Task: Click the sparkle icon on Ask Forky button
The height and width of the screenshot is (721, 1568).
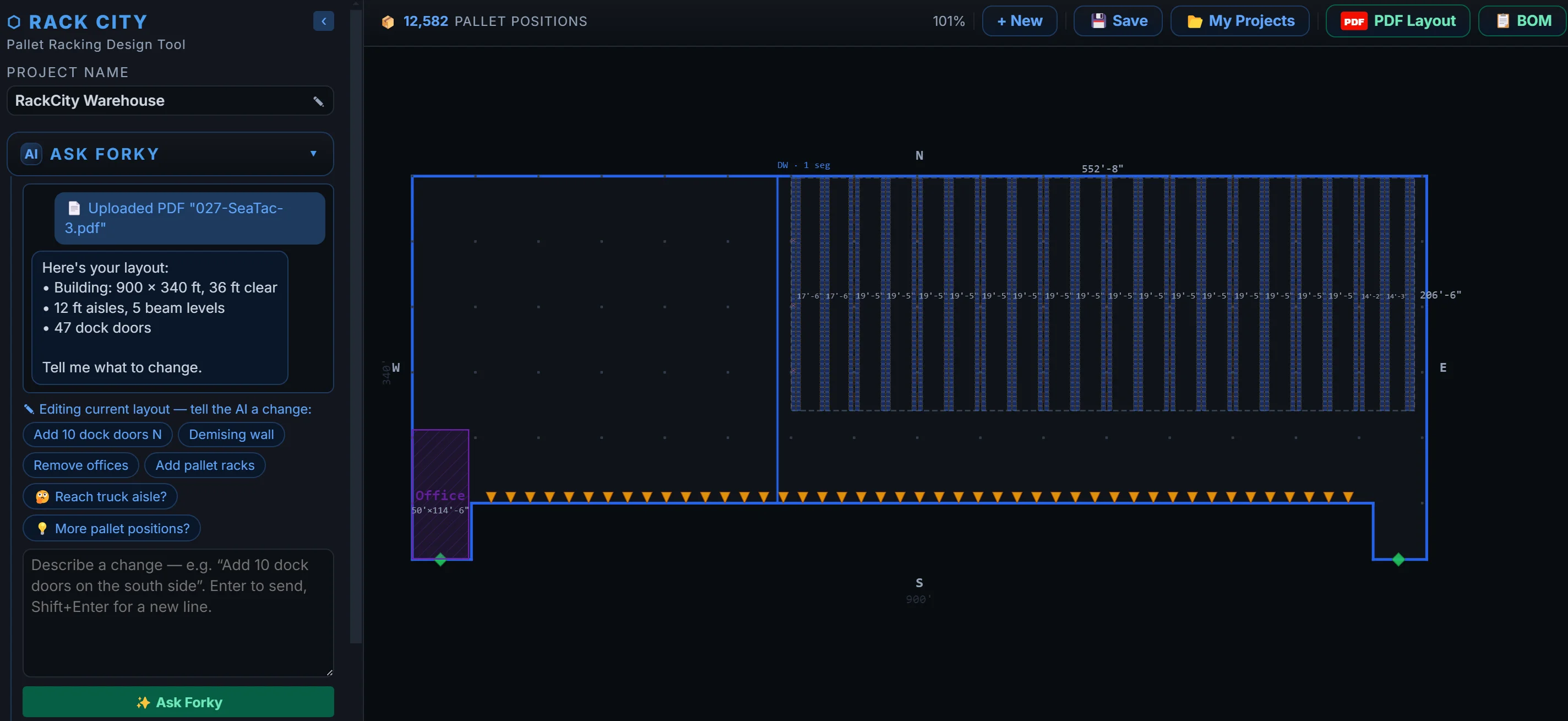Action: (x=143, y=702)
